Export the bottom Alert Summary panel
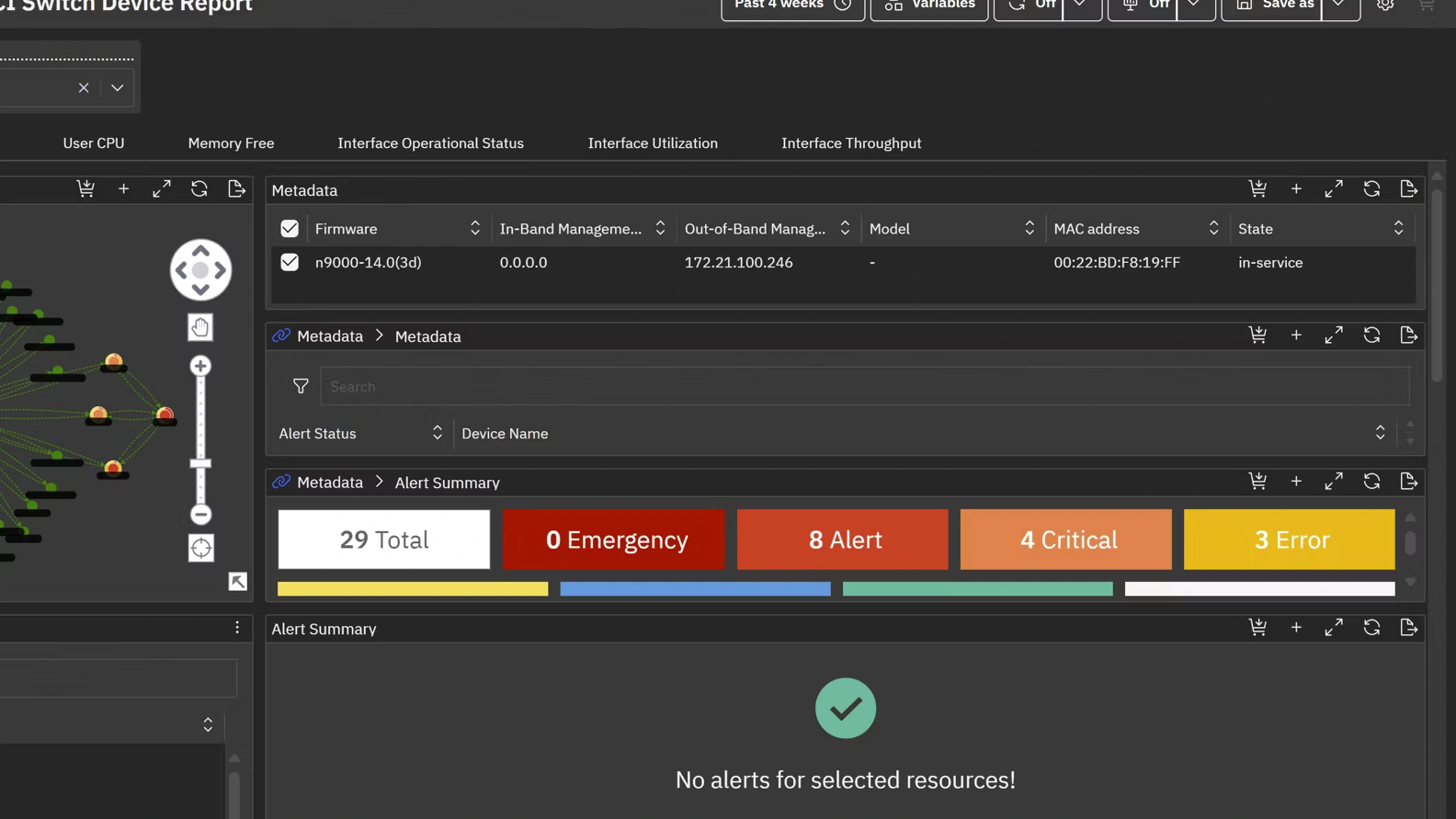The image size is (1456, 819). coord(1408,628)
